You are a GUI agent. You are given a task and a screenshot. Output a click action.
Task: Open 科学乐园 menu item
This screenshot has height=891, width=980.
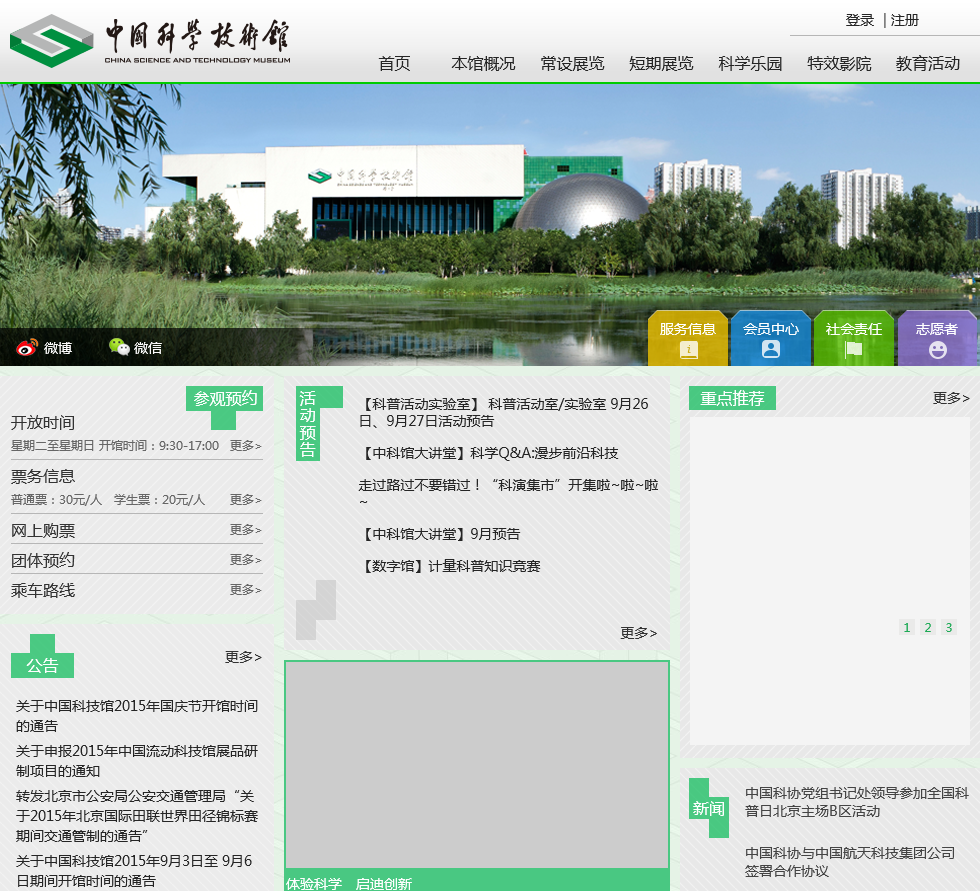click(750, 64)
